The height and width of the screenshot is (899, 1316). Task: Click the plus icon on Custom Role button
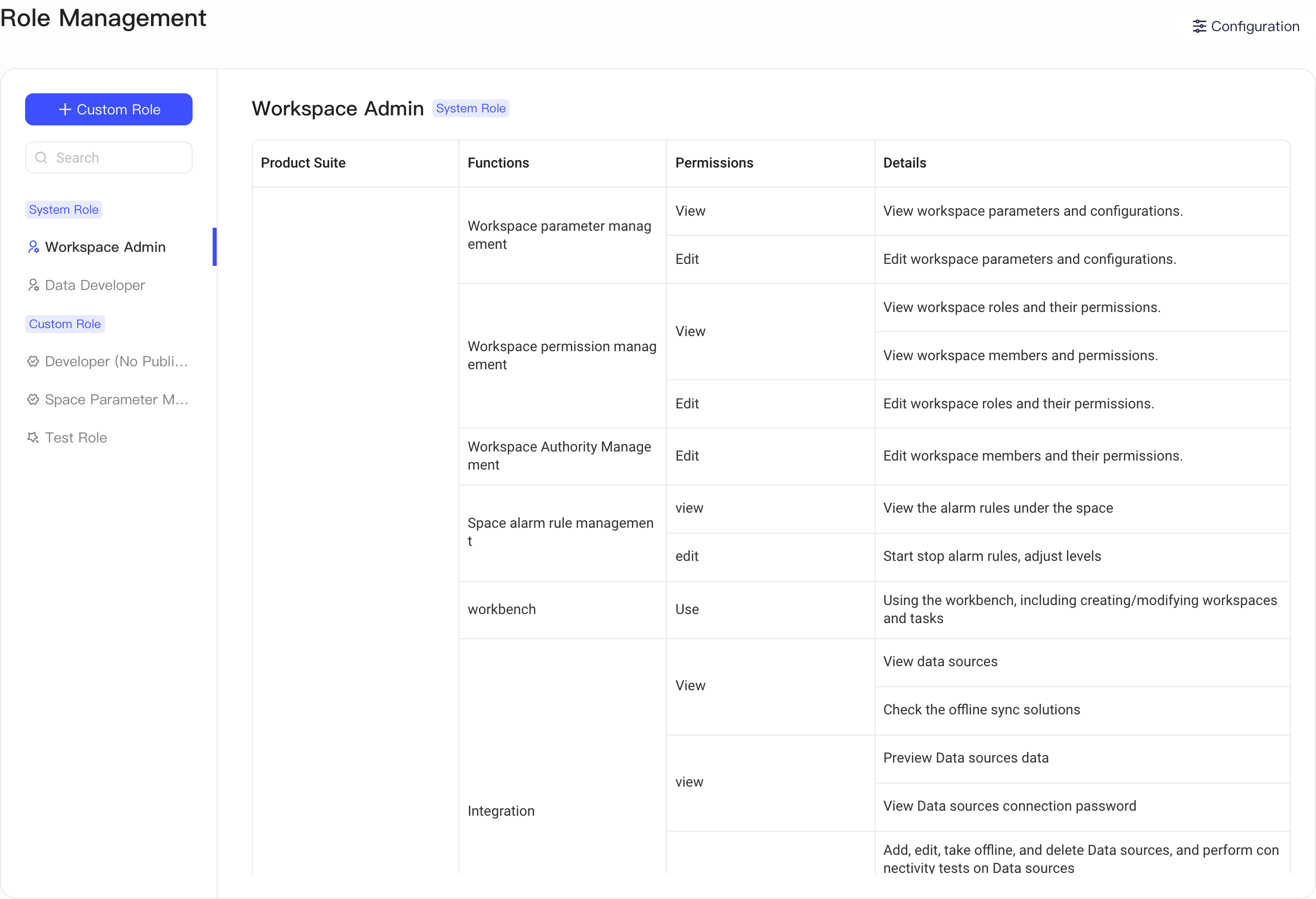(65, 109)
